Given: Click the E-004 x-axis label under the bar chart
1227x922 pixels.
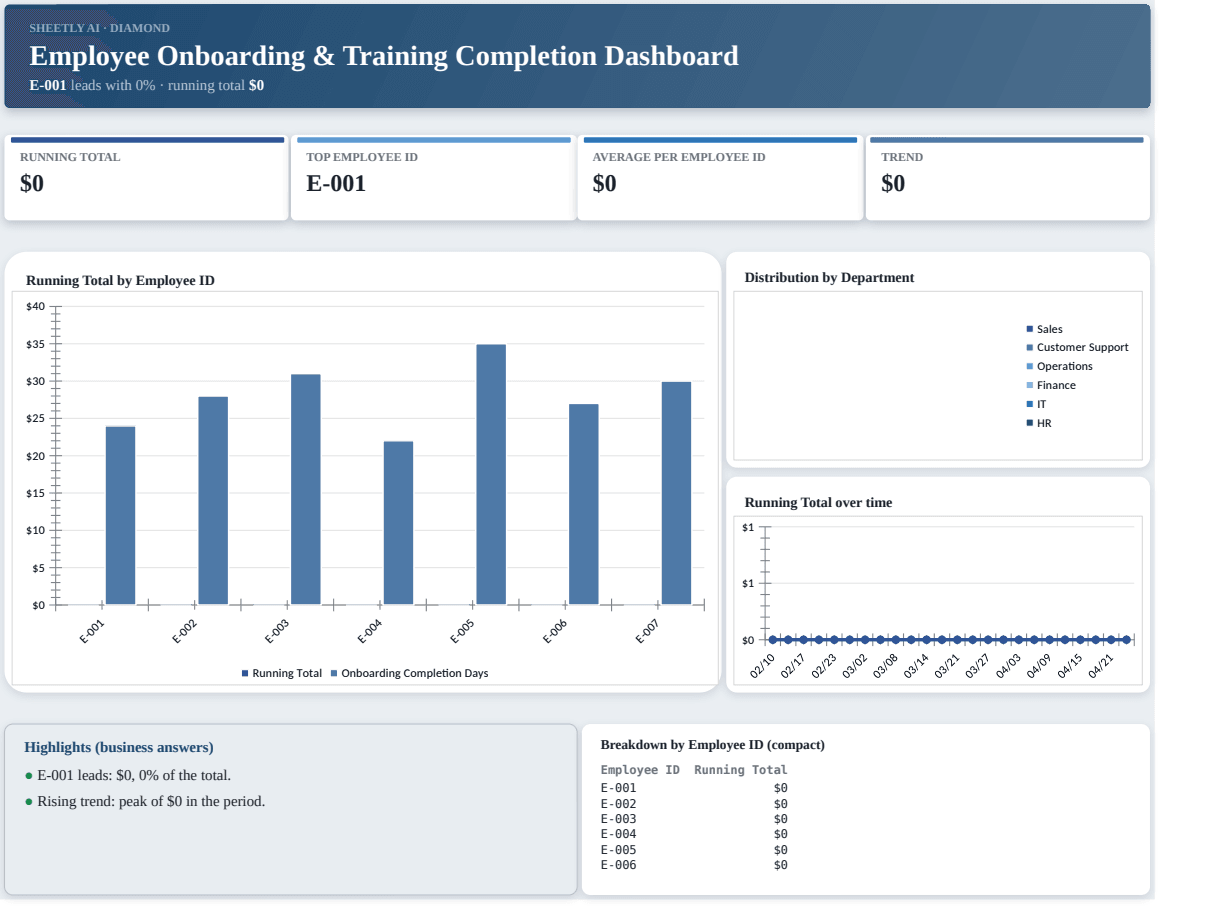Looking at the screenshot, I should [370, 632].
